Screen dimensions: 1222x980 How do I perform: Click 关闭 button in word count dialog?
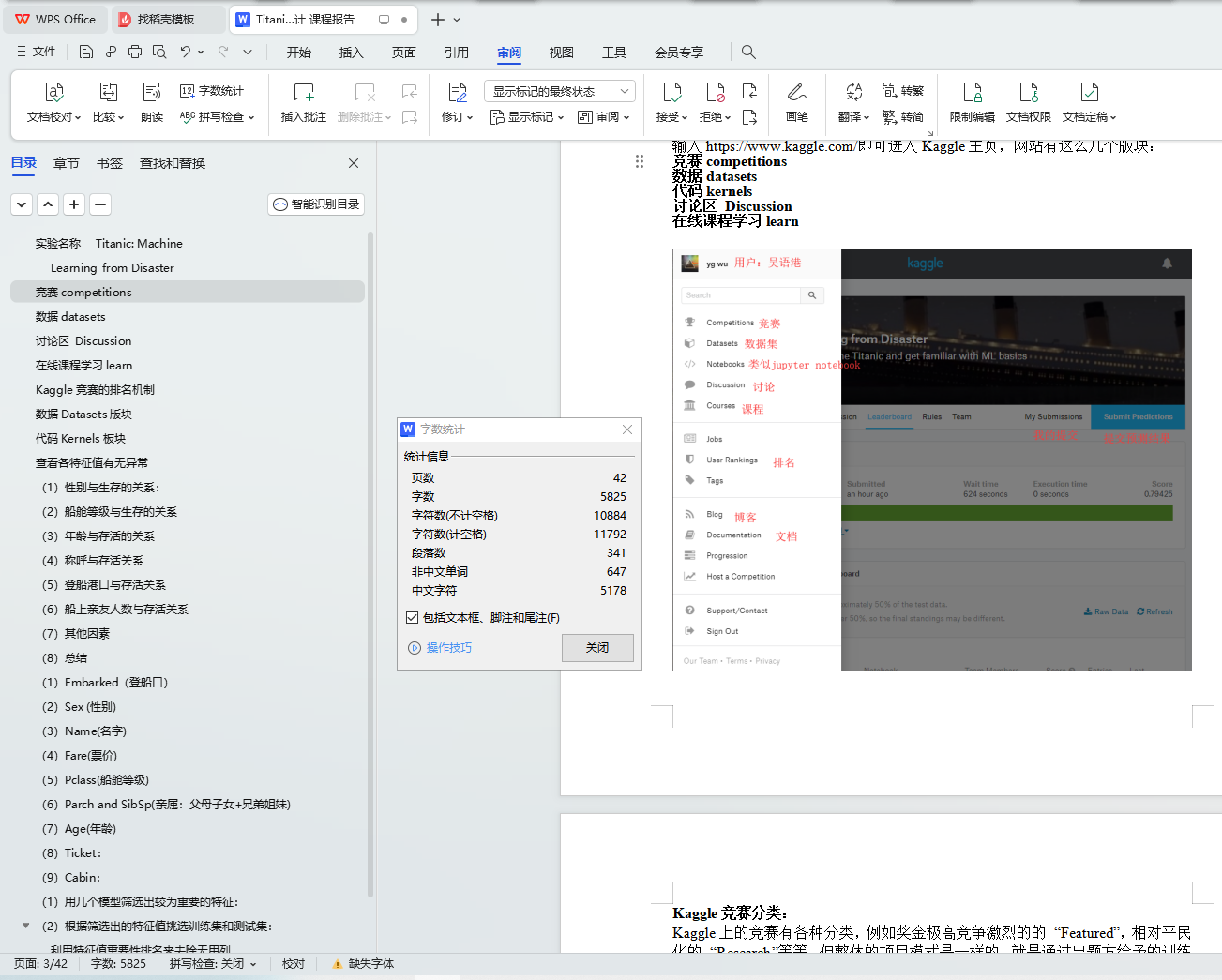(597, 648)
